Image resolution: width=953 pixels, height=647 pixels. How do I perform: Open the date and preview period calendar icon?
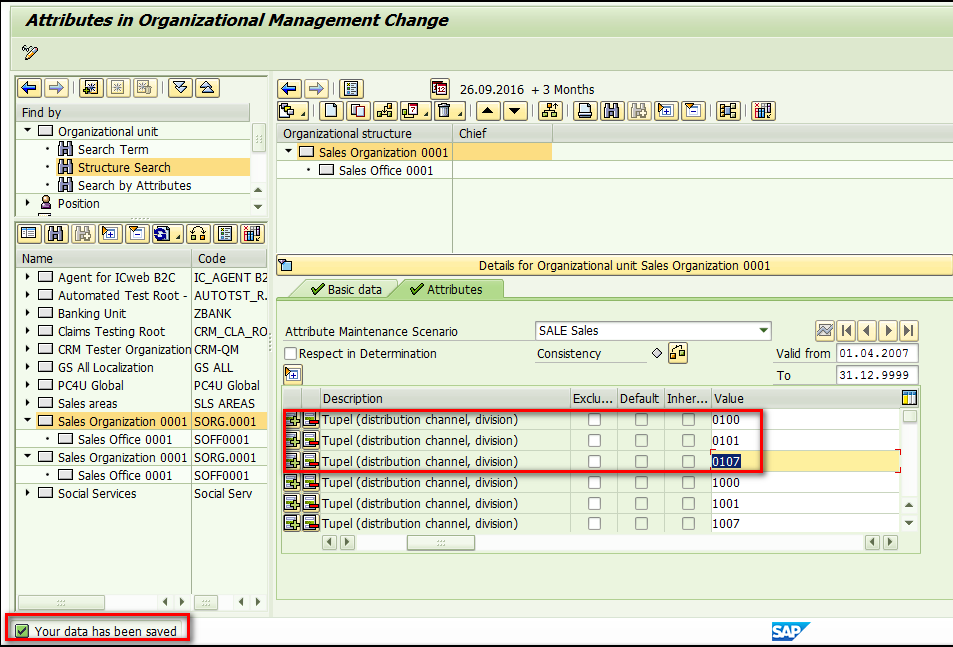pyautogui.click(x=440, y=89)
